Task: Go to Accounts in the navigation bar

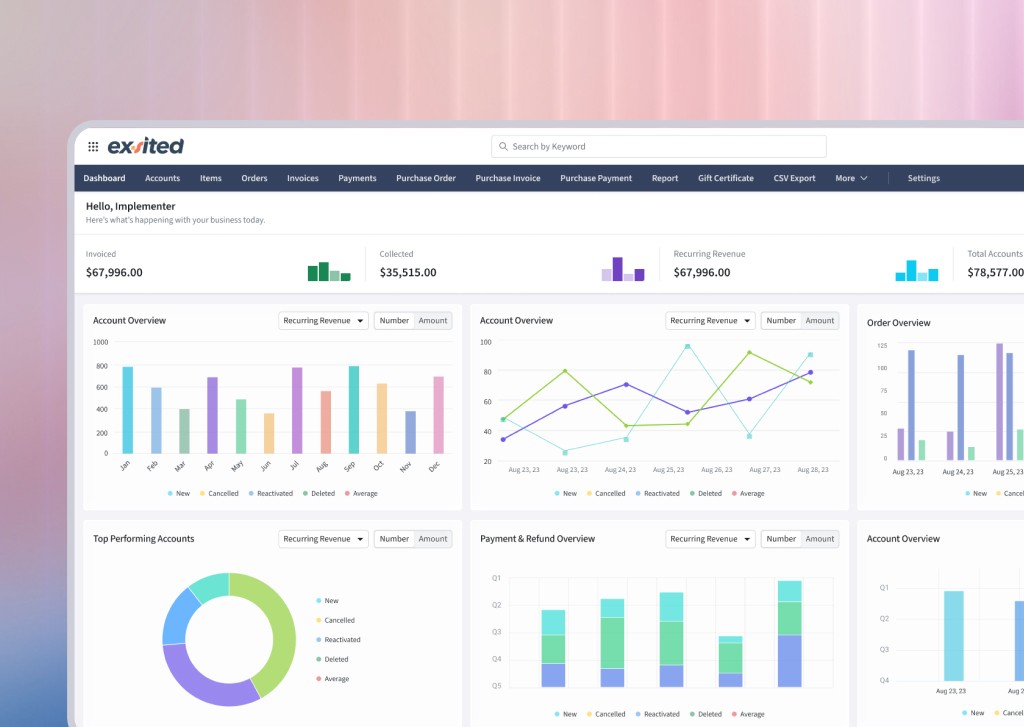Action: pos(162,178)
